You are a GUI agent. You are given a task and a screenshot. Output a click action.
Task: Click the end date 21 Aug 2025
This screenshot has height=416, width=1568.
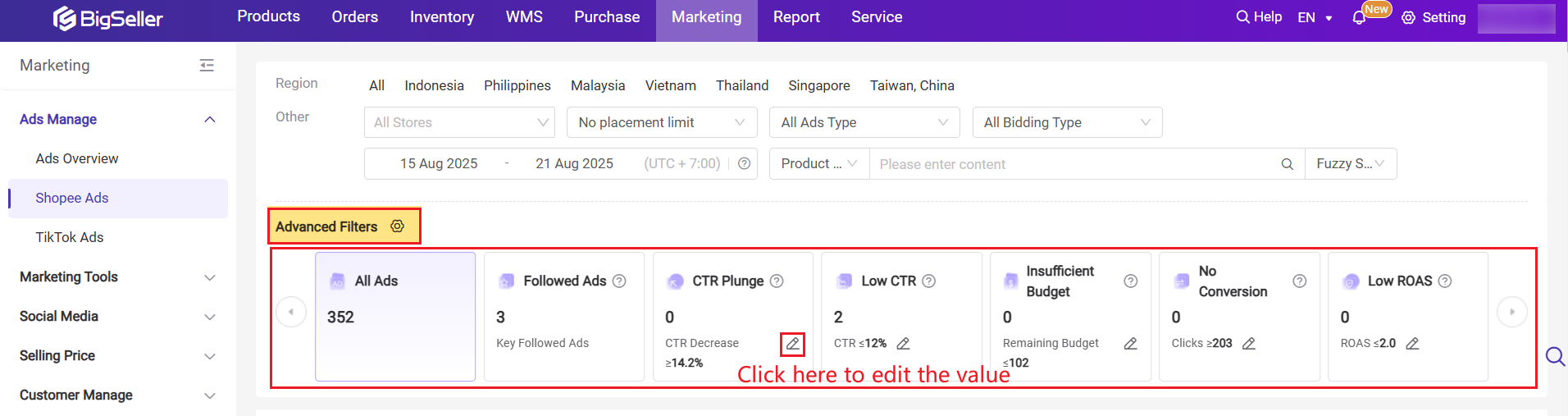pyautogui.click(x=574, y=163)
